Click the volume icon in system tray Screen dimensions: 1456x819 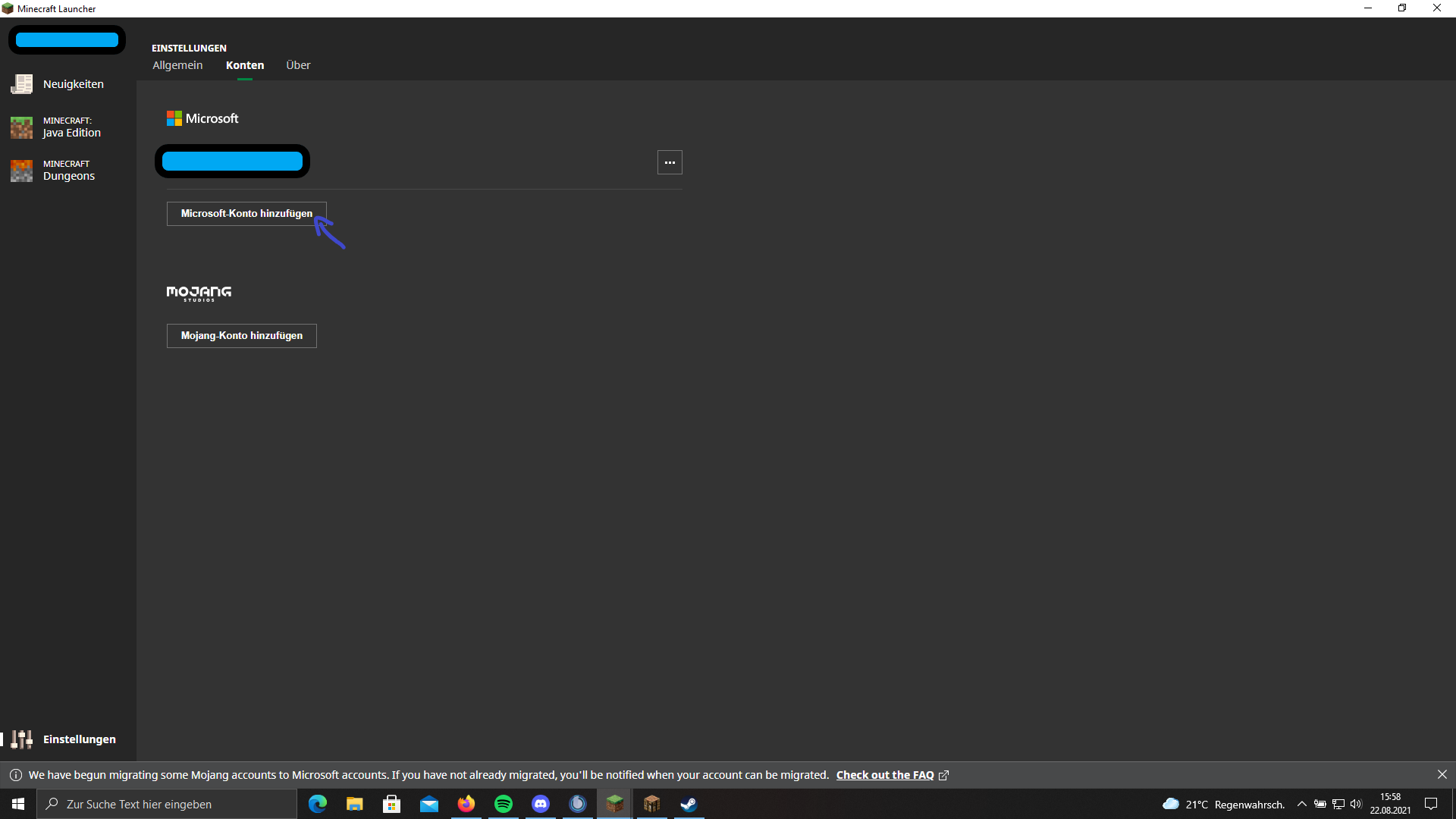[x=1356, y=804]
